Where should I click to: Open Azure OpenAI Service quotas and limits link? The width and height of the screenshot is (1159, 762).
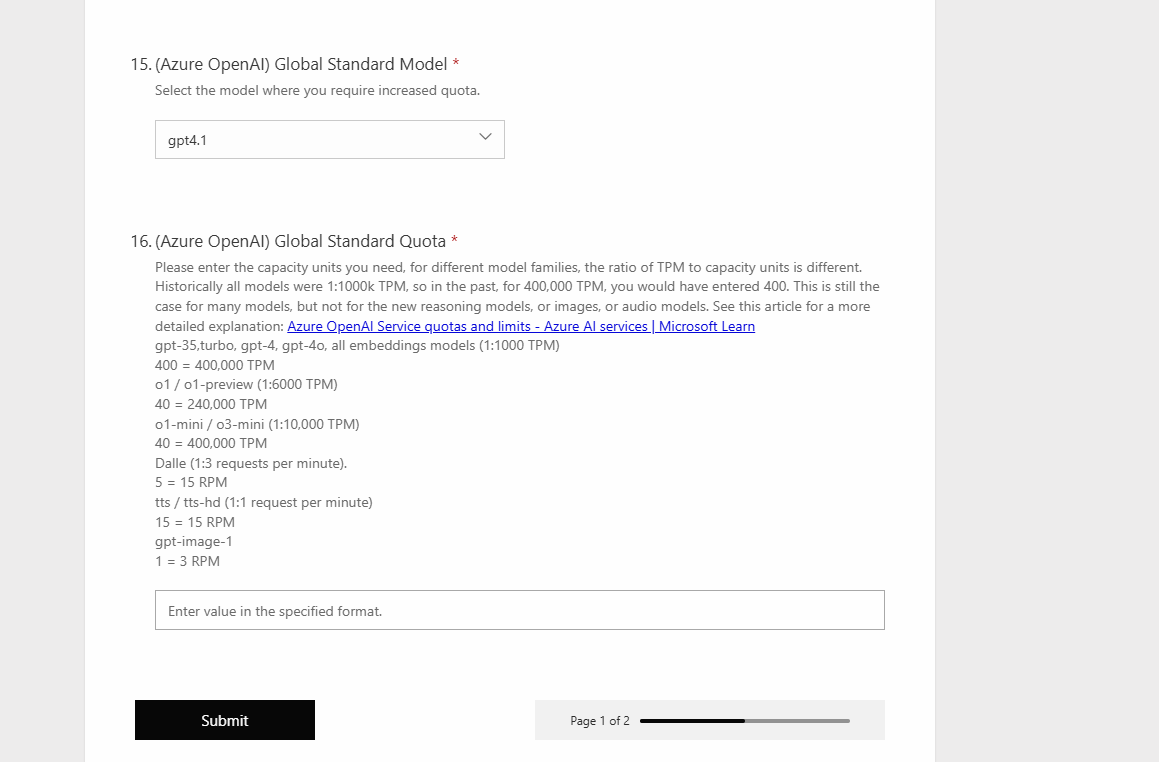coord(521,326)
